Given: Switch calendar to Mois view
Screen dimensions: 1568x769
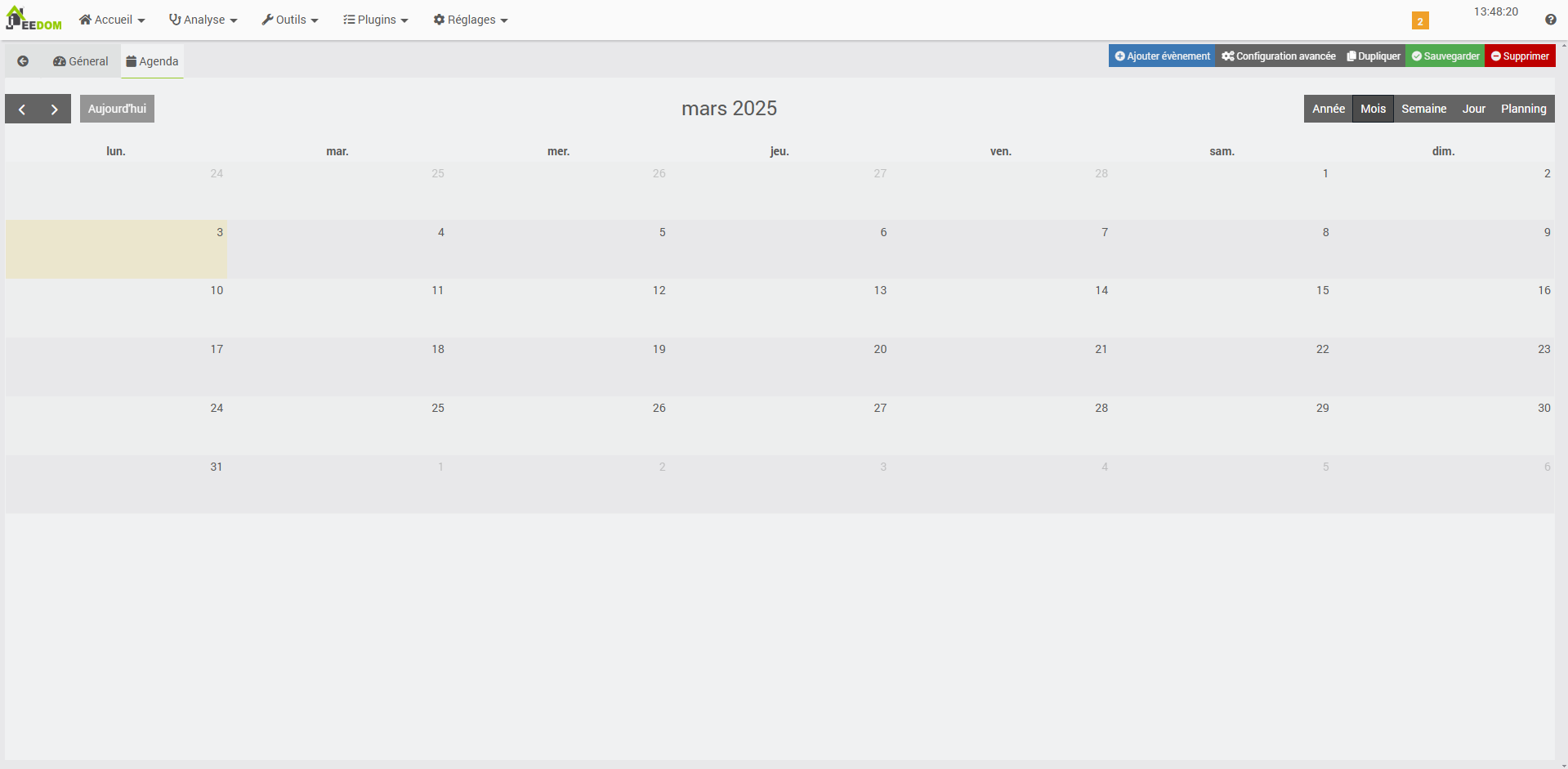Looking at the screenshot, I should point(1373,109).
